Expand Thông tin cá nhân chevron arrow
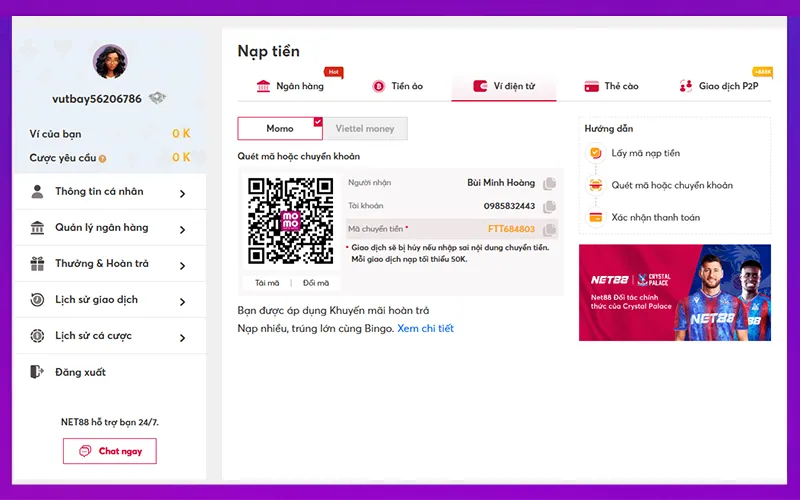 tap(182, 193)
